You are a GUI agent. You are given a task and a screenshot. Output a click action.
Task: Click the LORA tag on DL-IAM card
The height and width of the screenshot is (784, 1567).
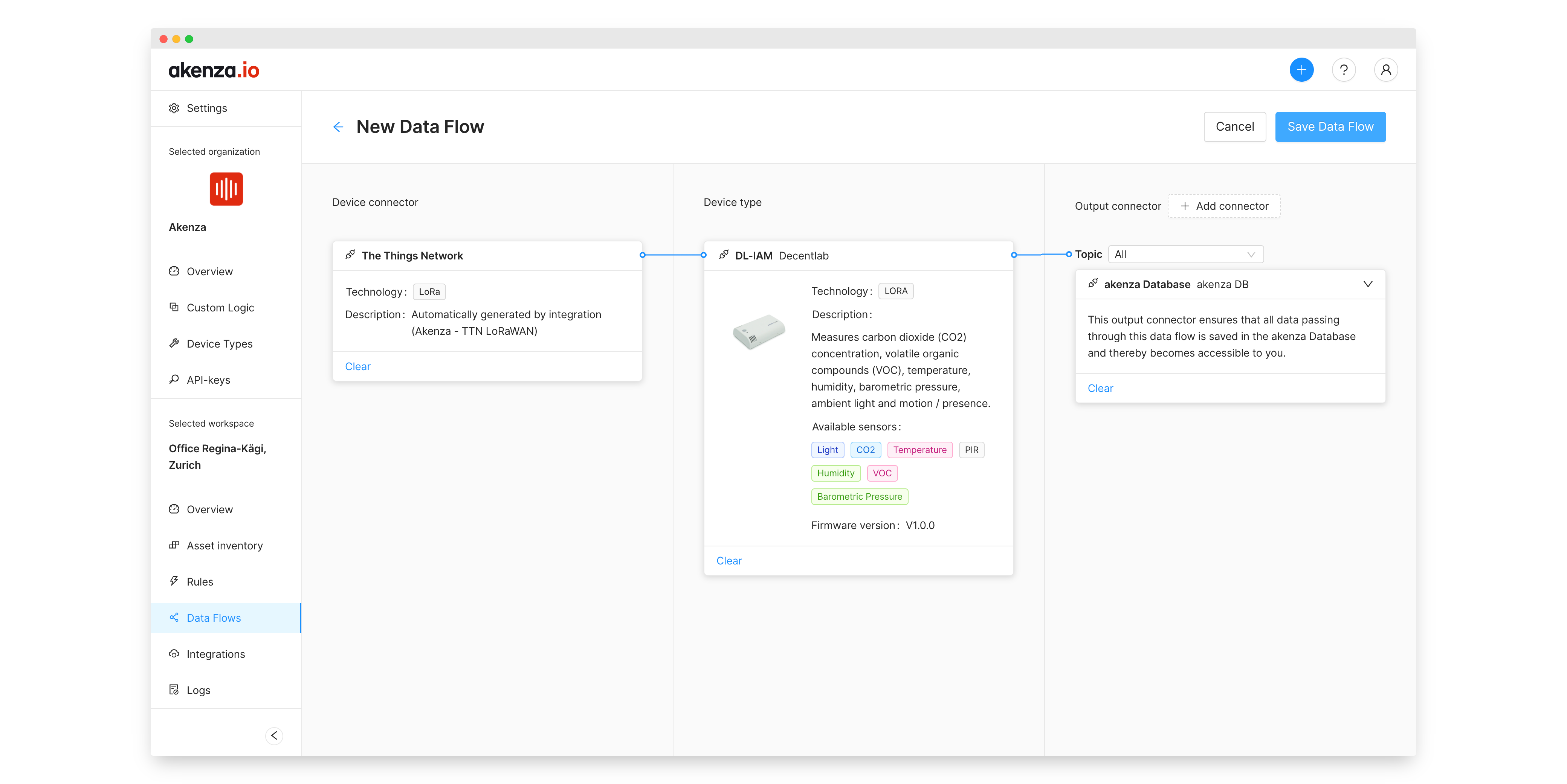(x=895, y=291)
